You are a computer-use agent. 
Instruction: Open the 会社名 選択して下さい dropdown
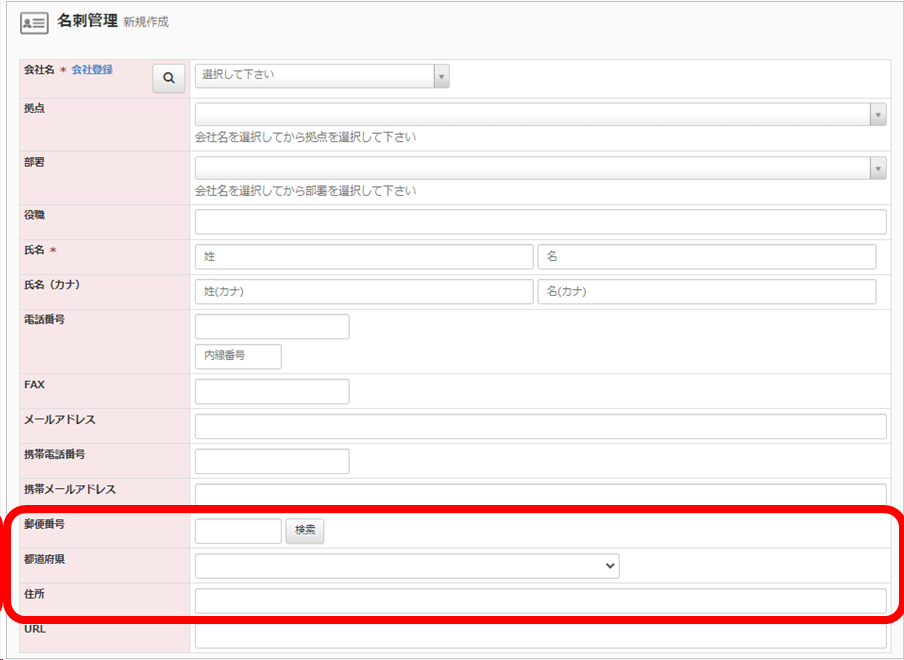point(321,76)
